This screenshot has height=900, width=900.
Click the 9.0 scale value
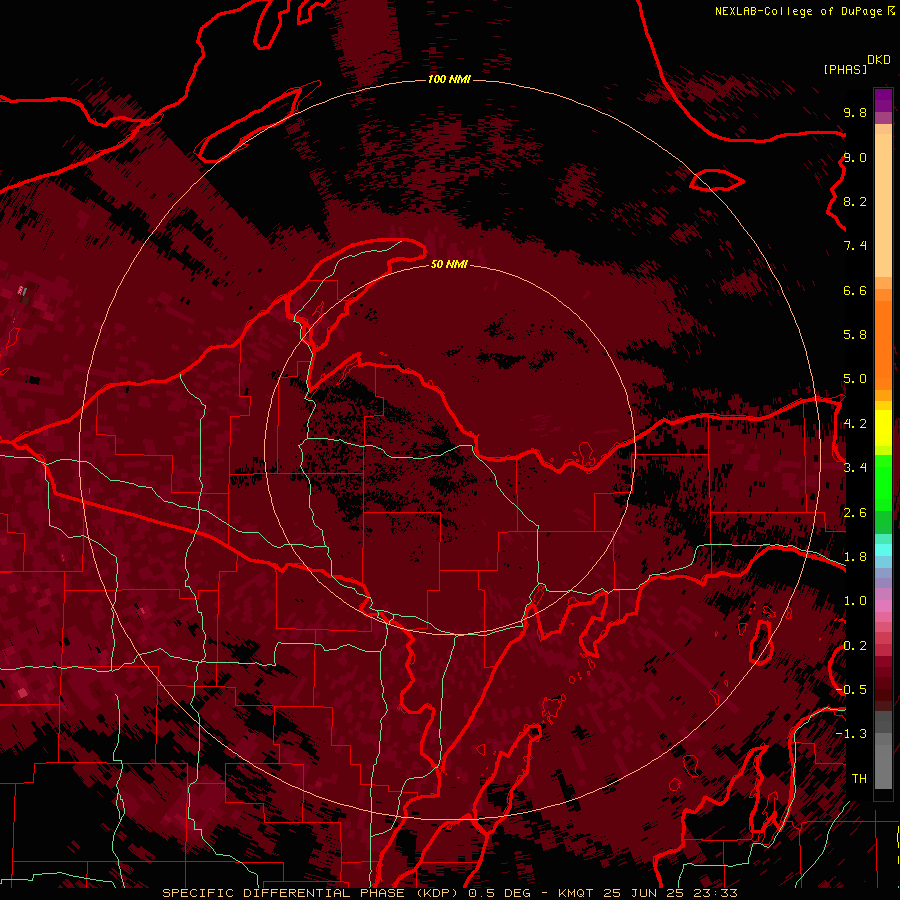[855, 157]
